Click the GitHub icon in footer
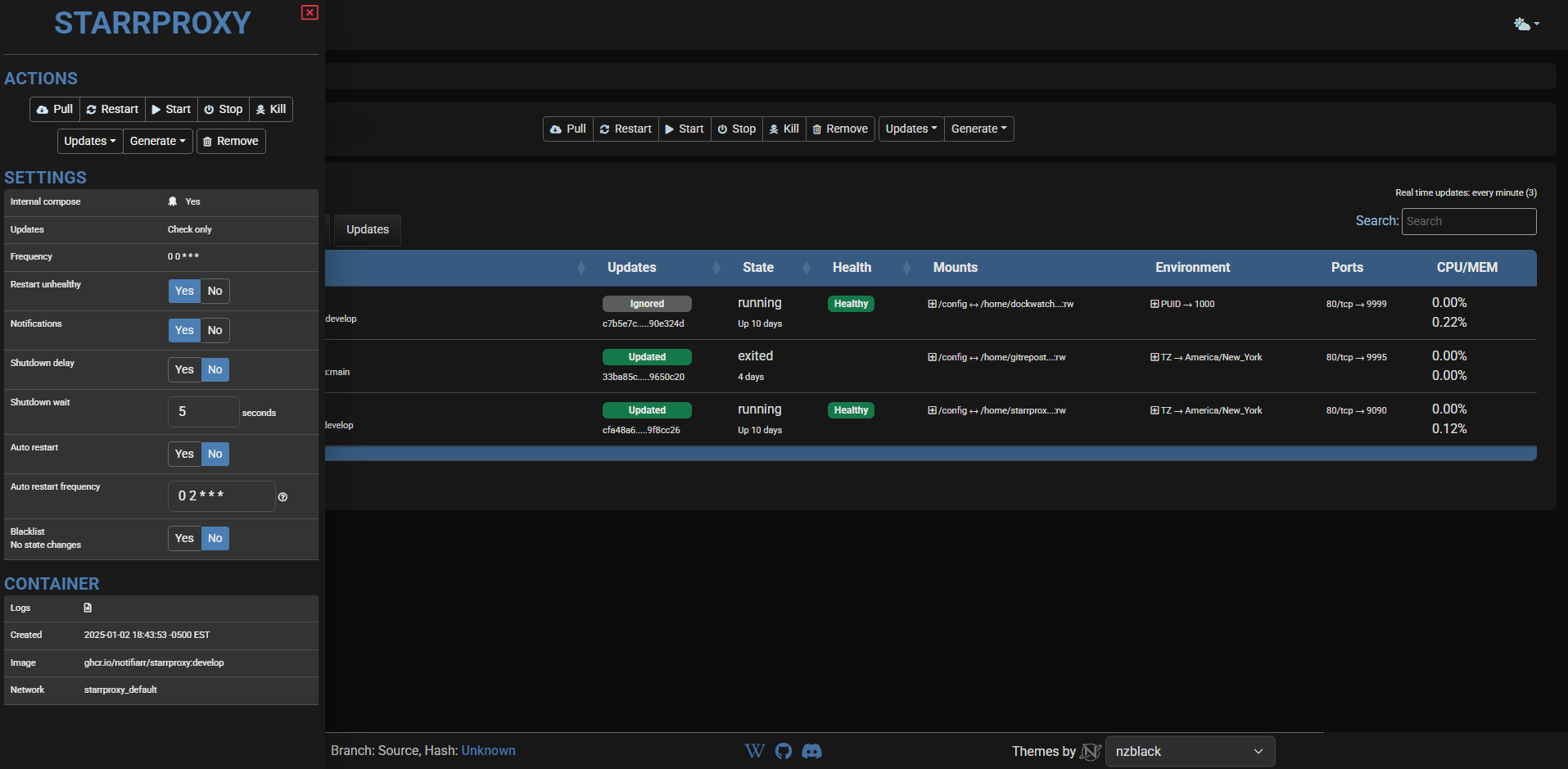Viewport: 1568px width, 769px height. click(784, 751)
